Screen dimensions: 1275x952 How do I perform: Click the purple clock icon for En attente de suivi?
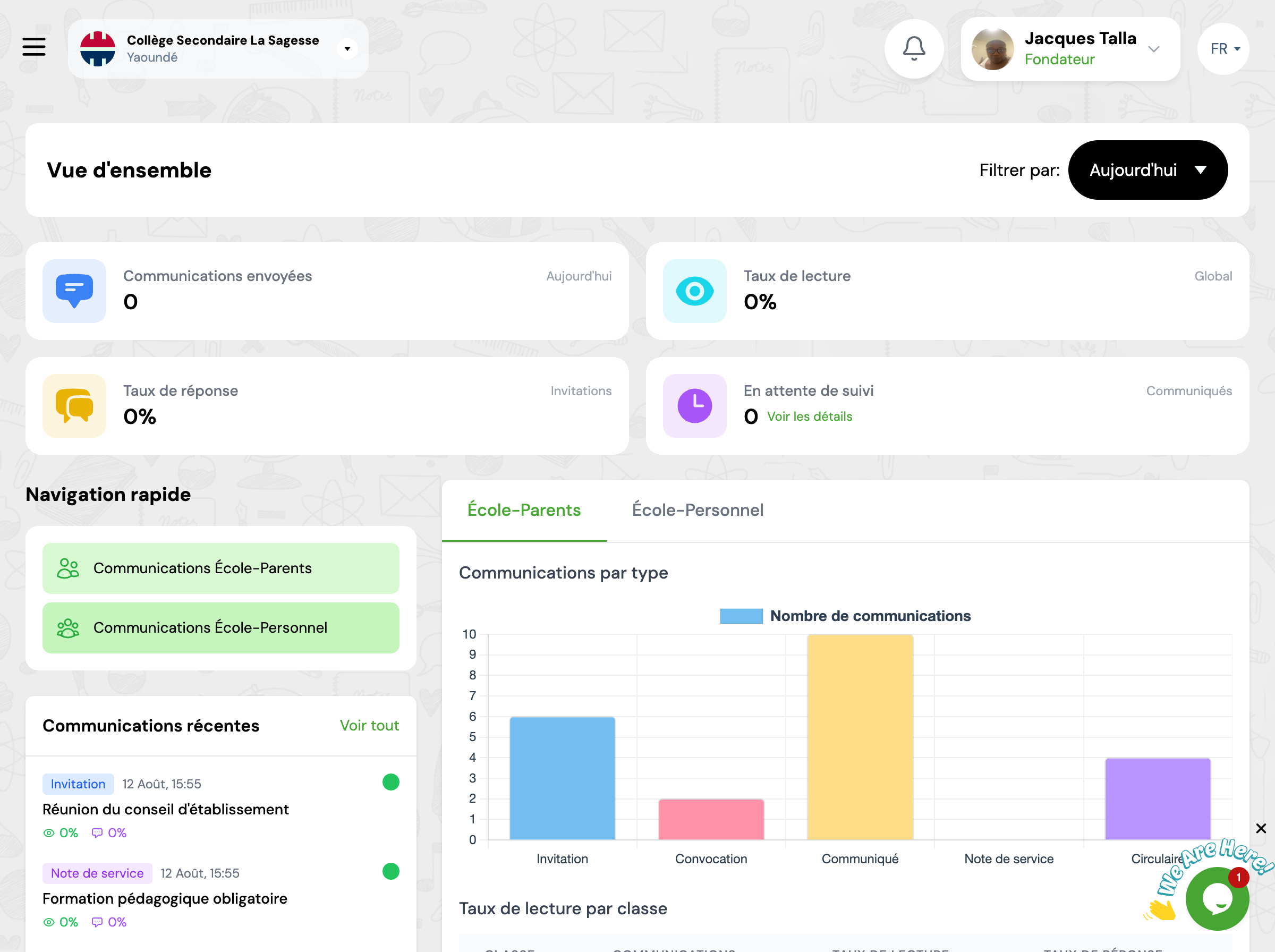pos(694,406)
